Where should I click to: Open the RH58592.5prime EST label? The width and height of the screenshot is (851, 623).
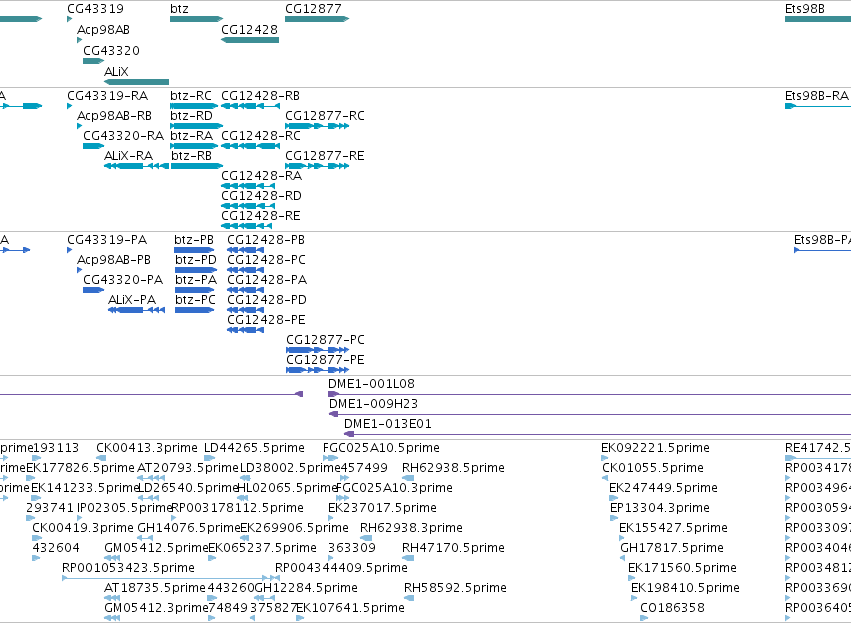click(456, 588)
